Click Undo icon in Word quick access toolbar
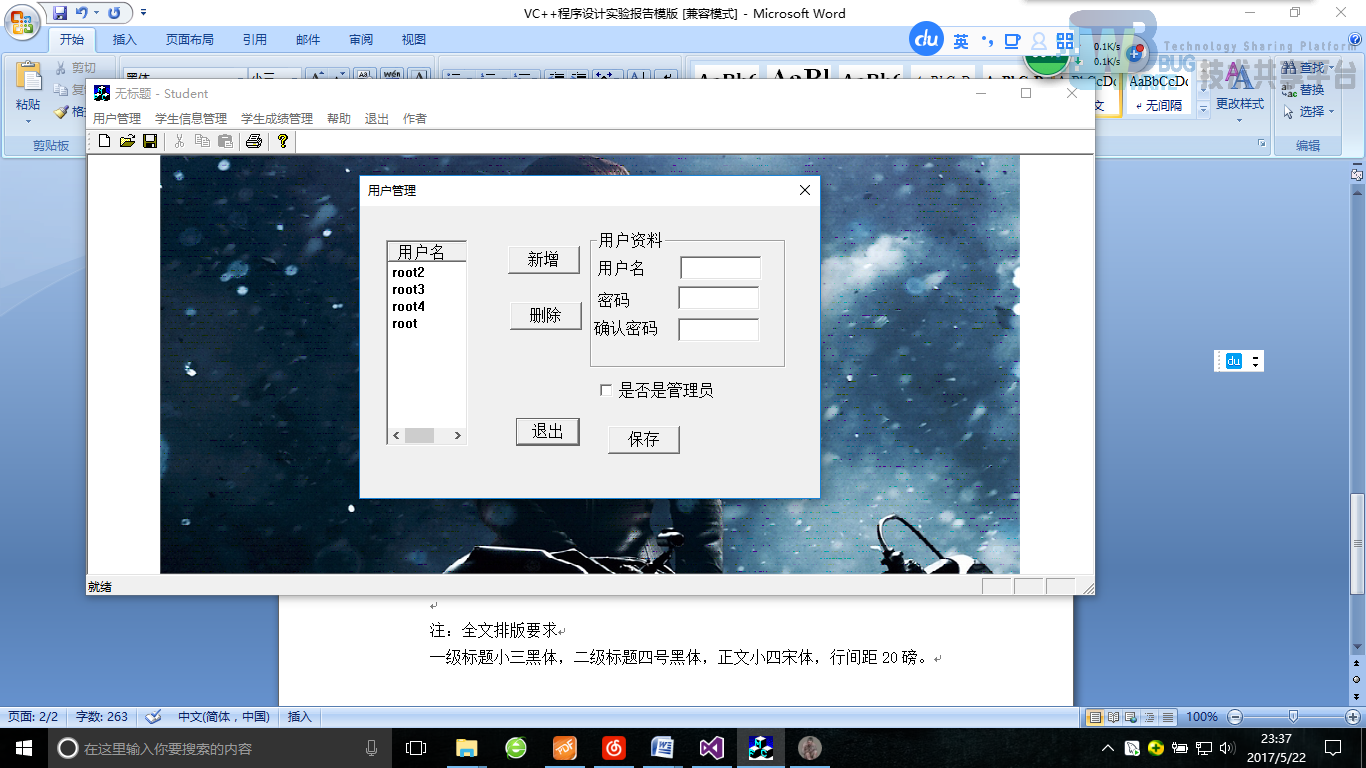Image resolution: width=1366 pixels, height=768 pixels. [82, 13]
